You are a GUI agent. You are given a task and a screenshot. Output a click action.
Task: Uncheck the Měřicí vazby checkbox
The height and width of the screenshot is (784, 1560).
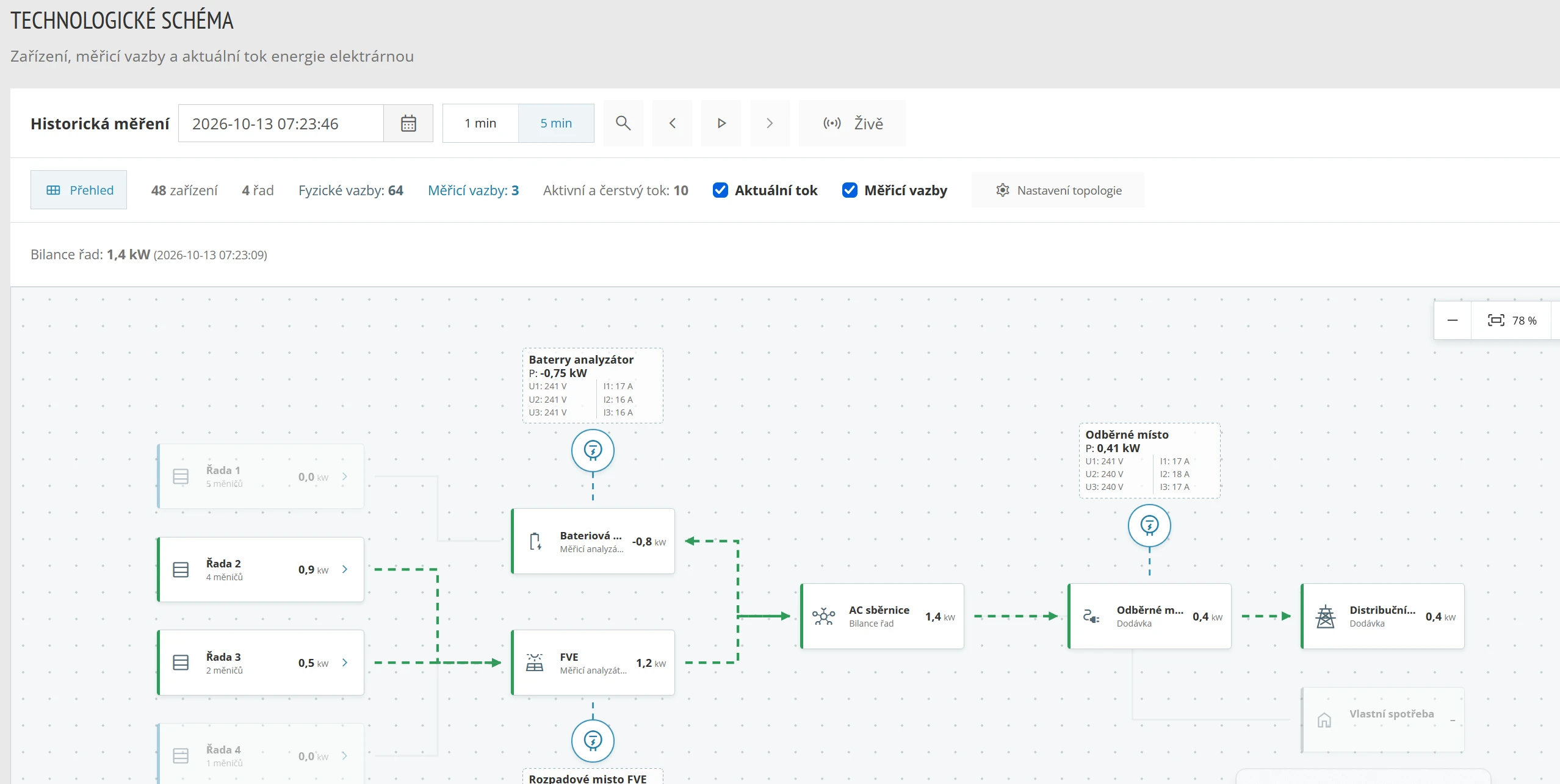click(850, 190)
